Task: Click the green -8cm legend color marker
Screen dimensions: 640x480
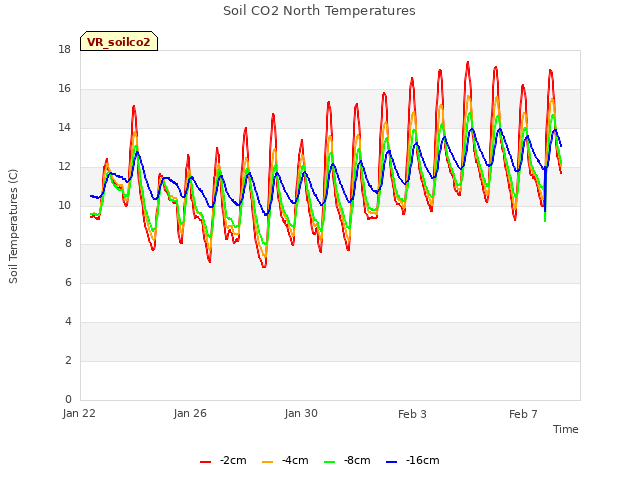Action: click(x=329, y=462)
